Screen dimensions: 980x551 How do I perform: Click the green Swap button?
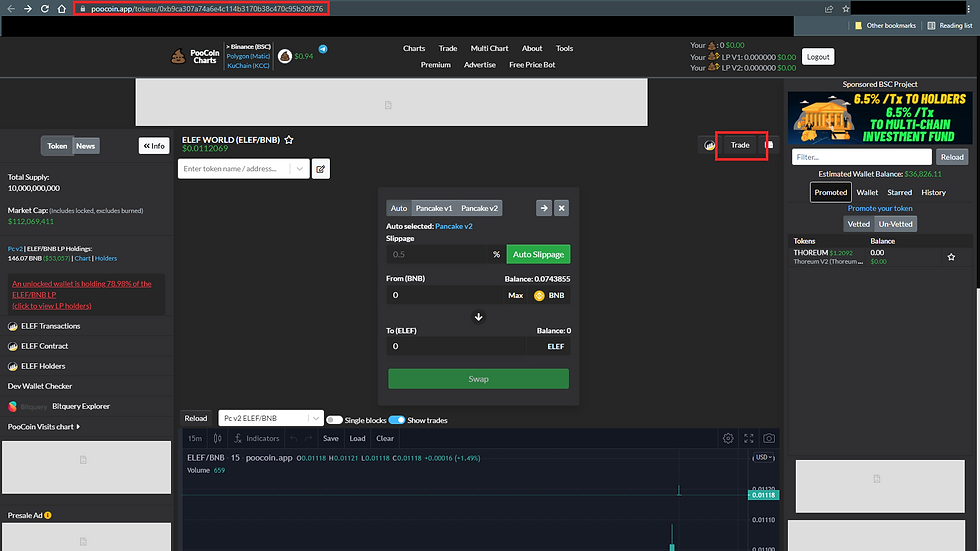(x=478, y=379)
